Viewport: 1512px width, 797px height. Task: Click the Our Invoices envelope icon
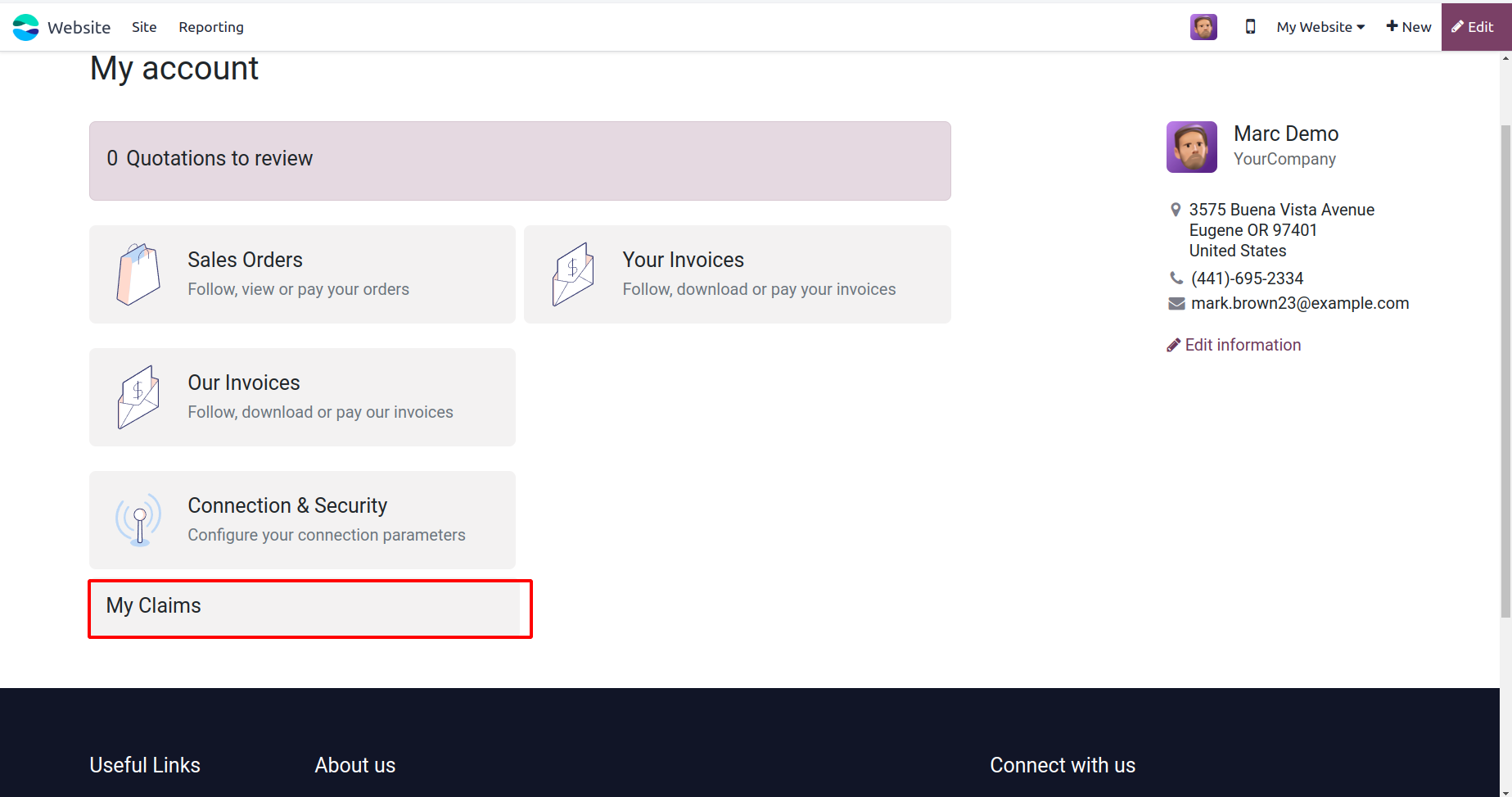[x=138, y=397]
